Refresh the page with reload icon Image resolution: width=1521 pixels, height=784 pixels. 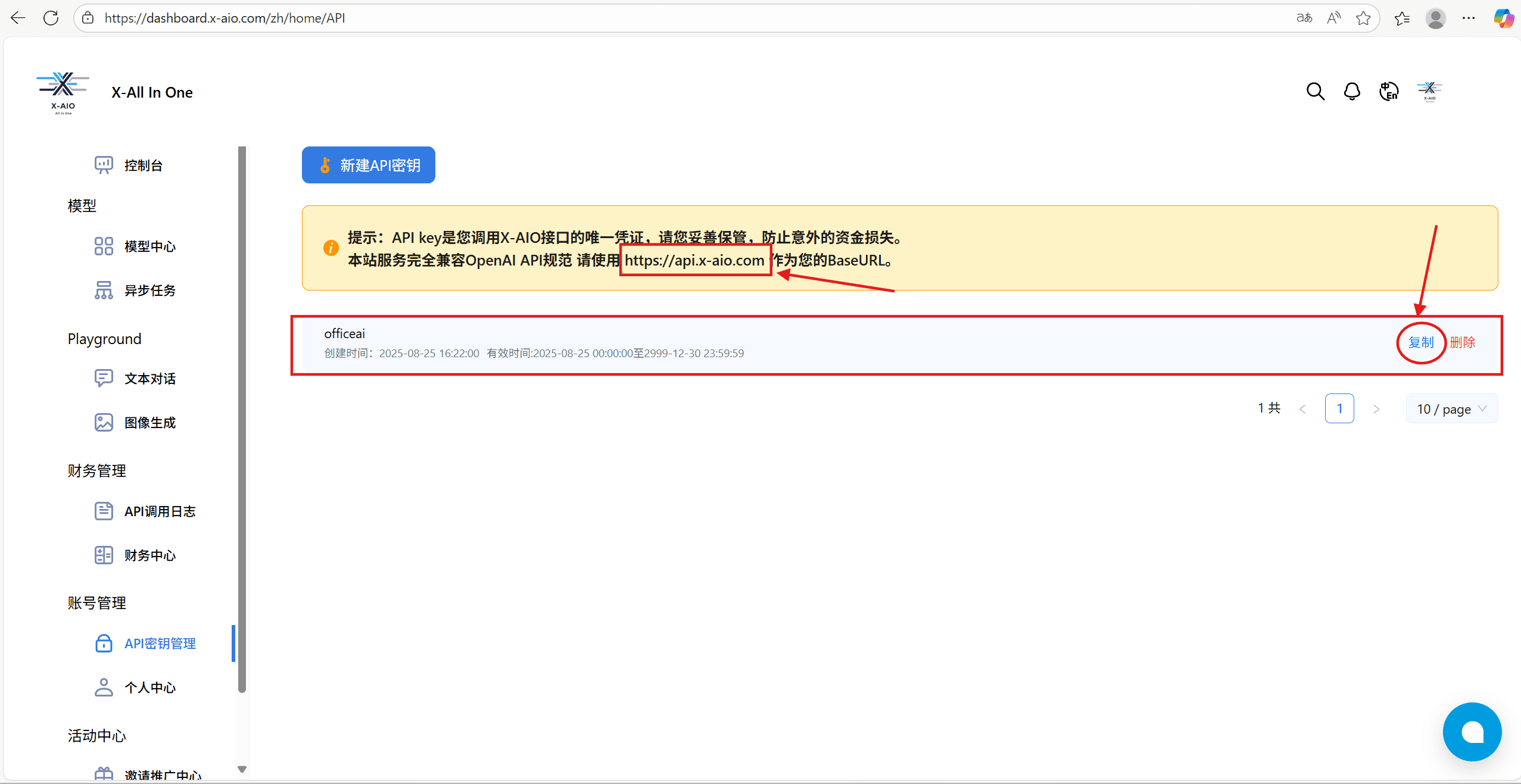click(51, 18)
